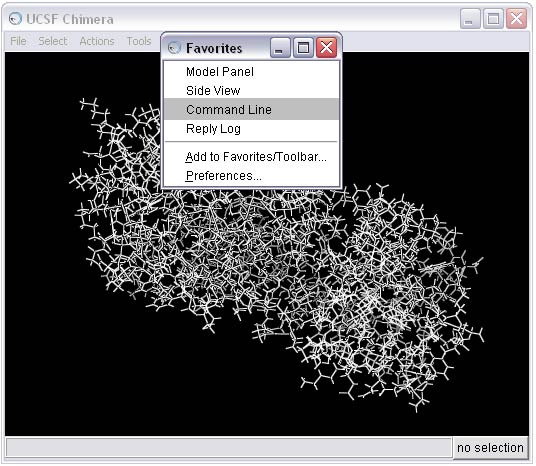Open the Select menu

53,41
